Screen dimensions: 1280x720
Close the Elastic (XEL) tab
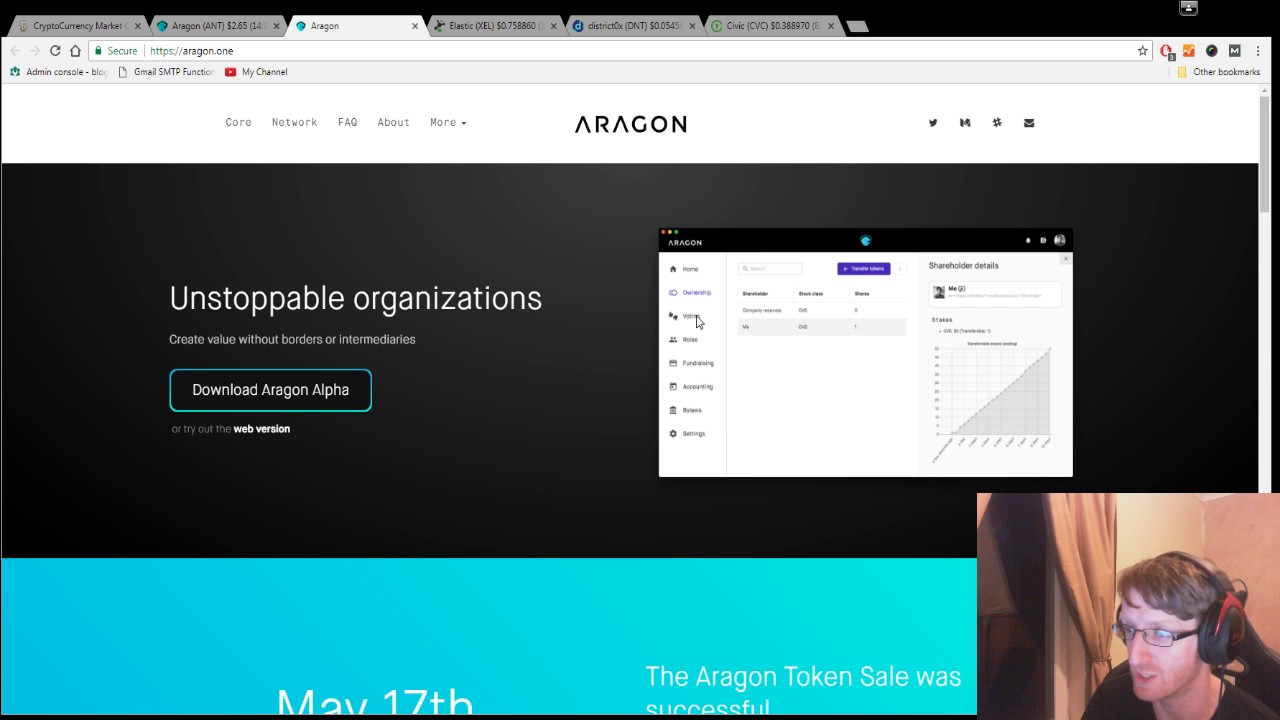point(553,26)
